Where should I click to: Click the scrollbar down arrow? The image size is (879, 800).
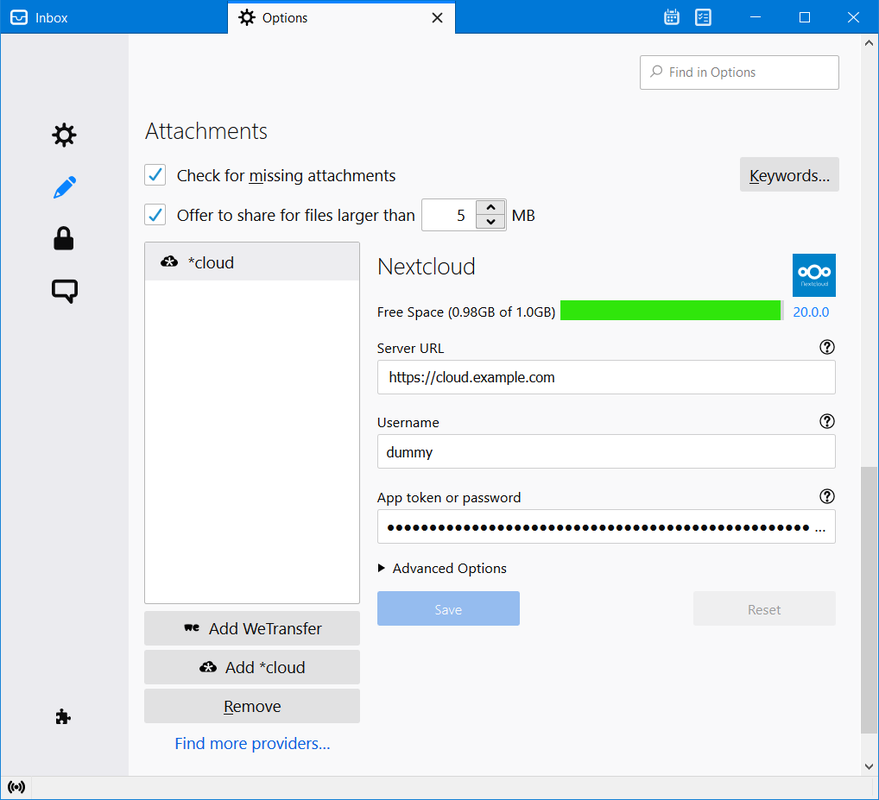point(869,766)
